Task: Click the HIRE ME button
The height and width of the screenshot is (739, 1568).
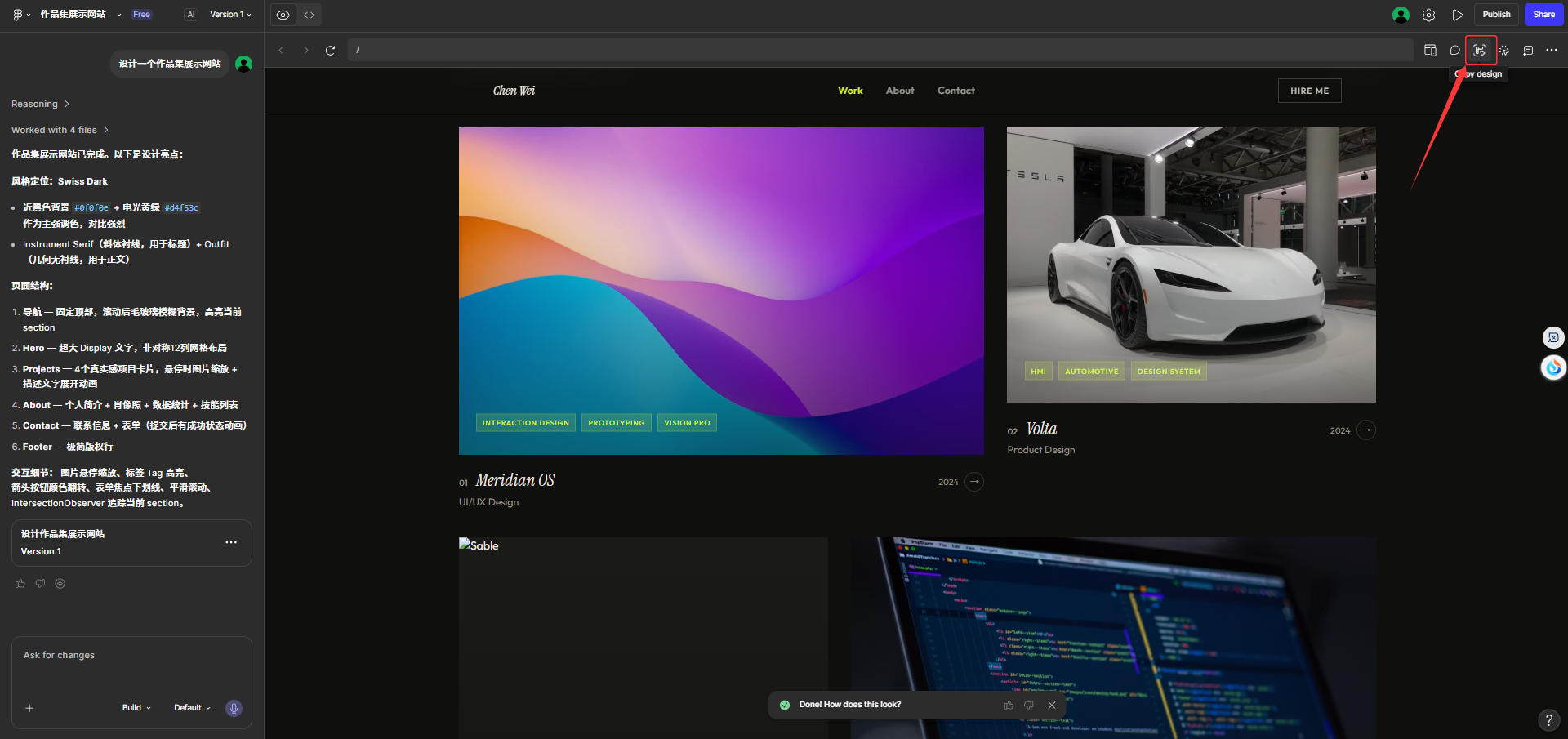Action: [x=1309, y=91]
